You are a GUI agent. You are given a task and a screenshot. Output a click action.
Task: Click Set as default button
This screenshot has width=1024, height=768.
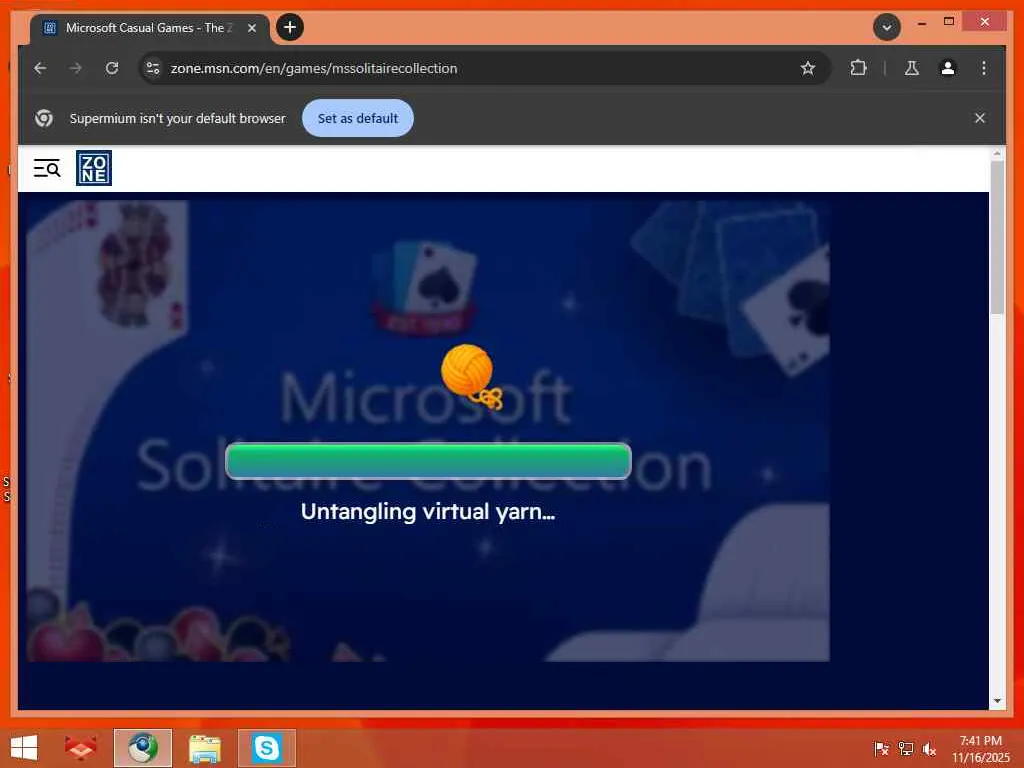click(358, 118)
